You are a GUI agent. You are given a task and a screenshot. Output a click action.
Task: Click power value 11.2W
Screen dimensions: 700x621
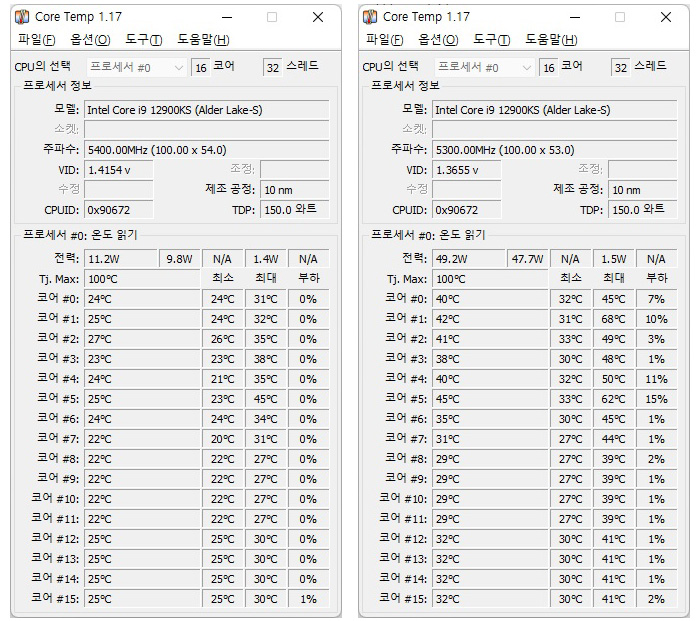coord(121,259)
